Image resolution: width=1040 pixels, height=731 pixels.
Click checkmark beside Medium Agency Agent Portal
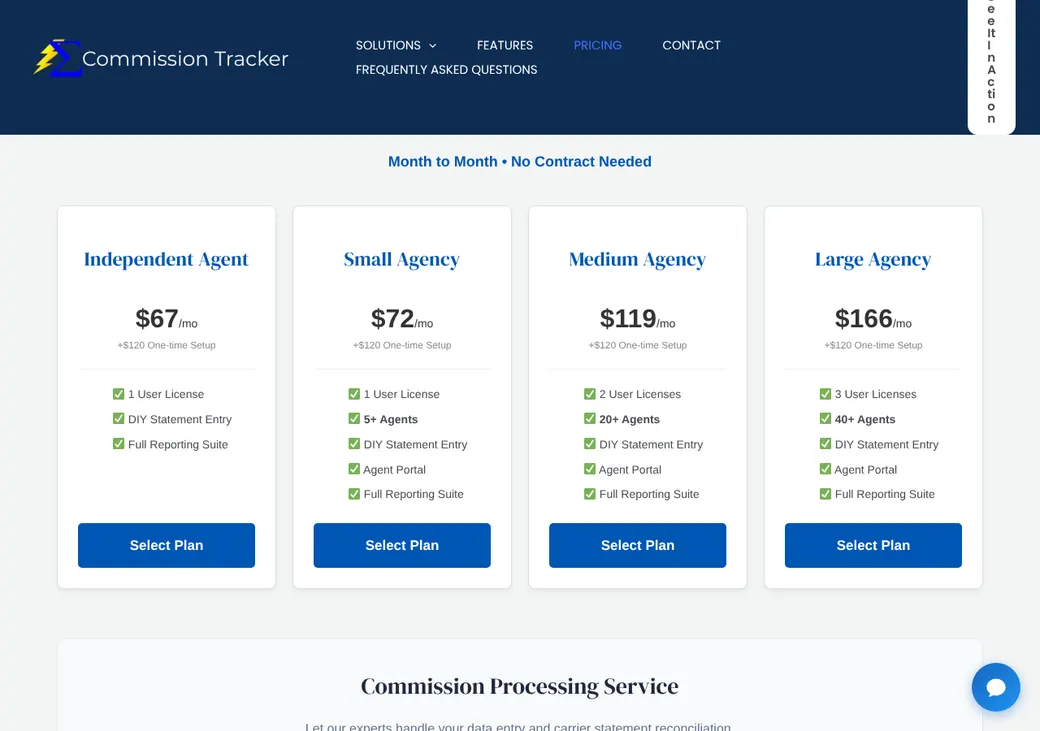pos(590,469)
